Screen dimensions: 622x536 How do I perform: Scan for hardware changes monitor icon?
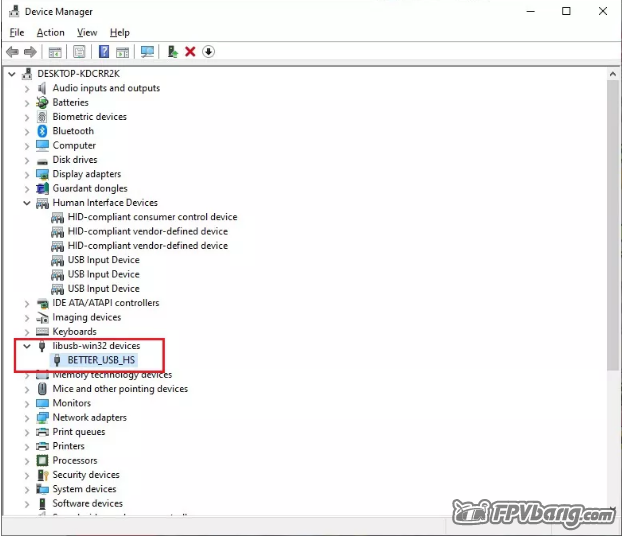point(147,52)
